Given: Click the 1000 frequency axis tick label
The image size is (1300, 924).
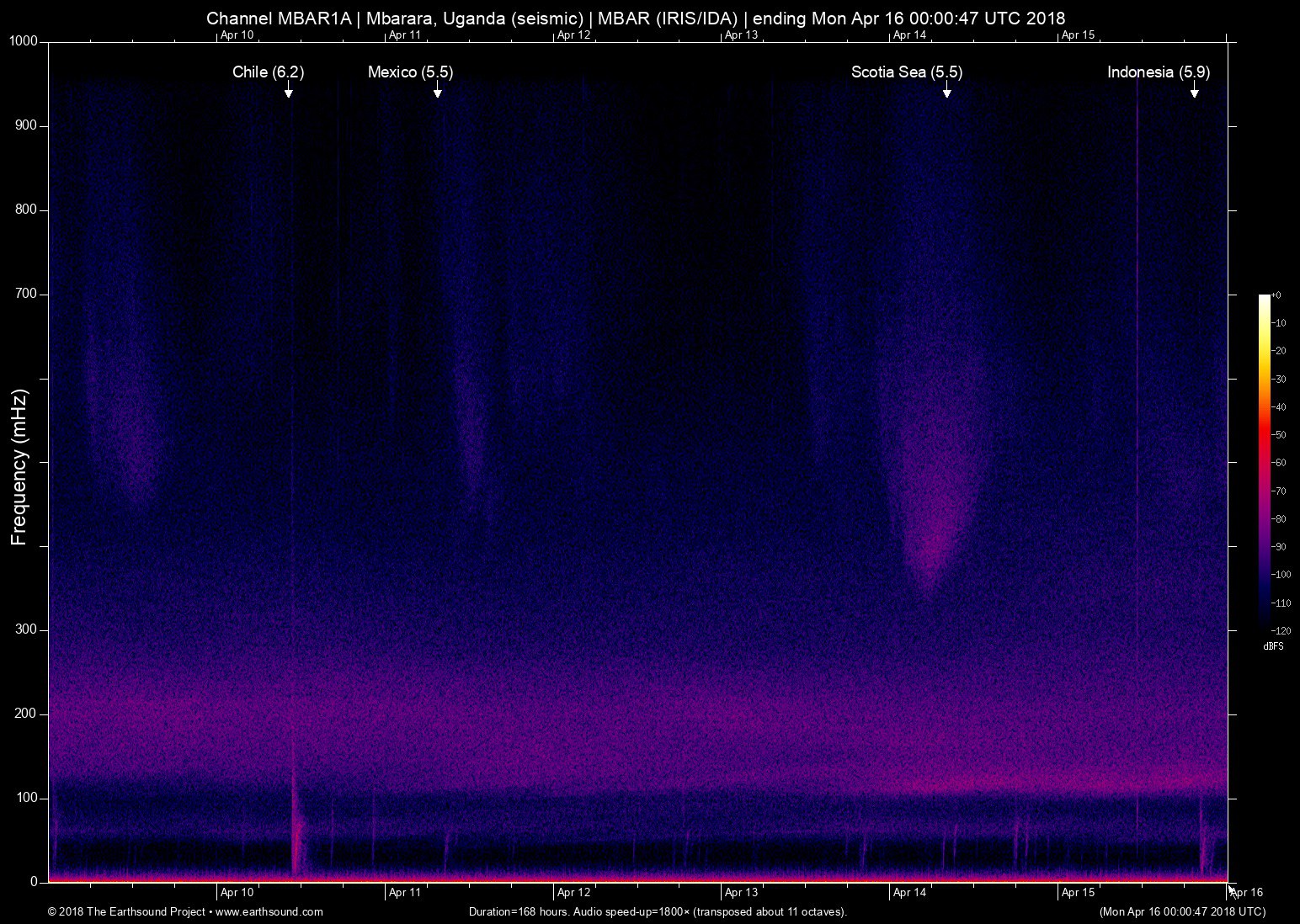Looking at the screenshot, I should tap(24, 41).
